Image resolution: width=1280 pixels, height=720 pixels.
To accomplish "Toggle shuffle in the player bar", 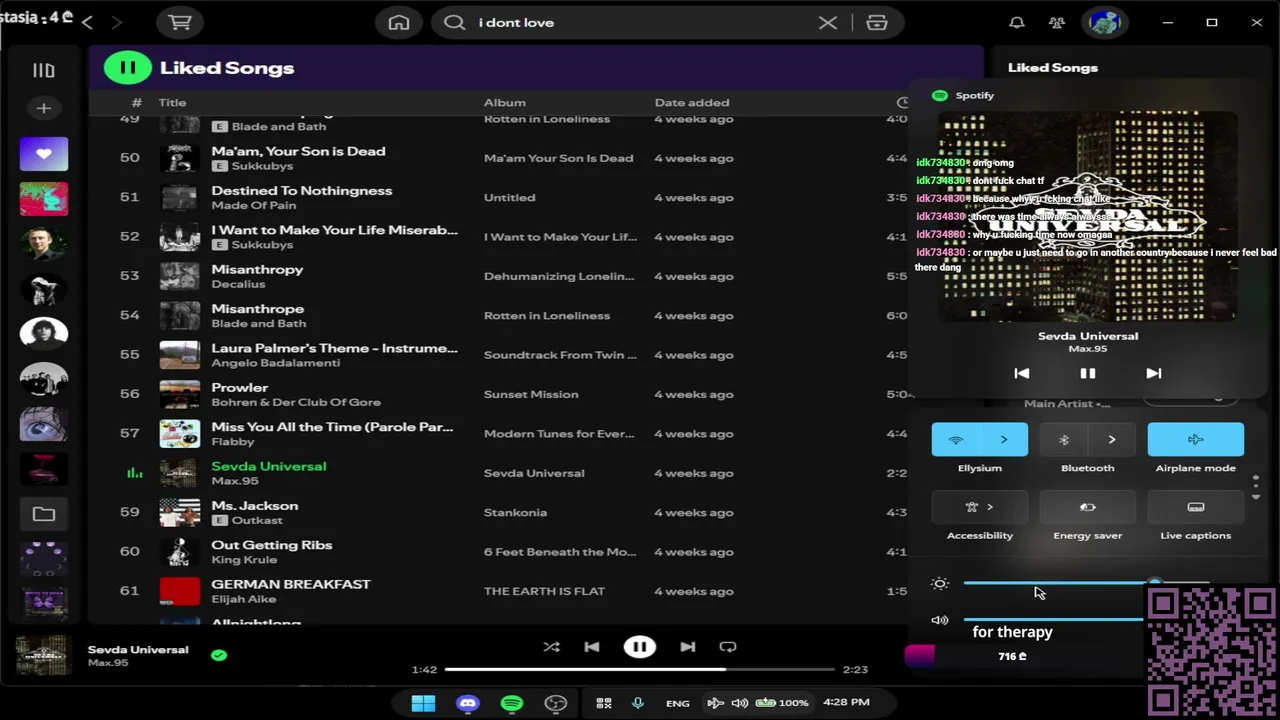I will (551, 647).
